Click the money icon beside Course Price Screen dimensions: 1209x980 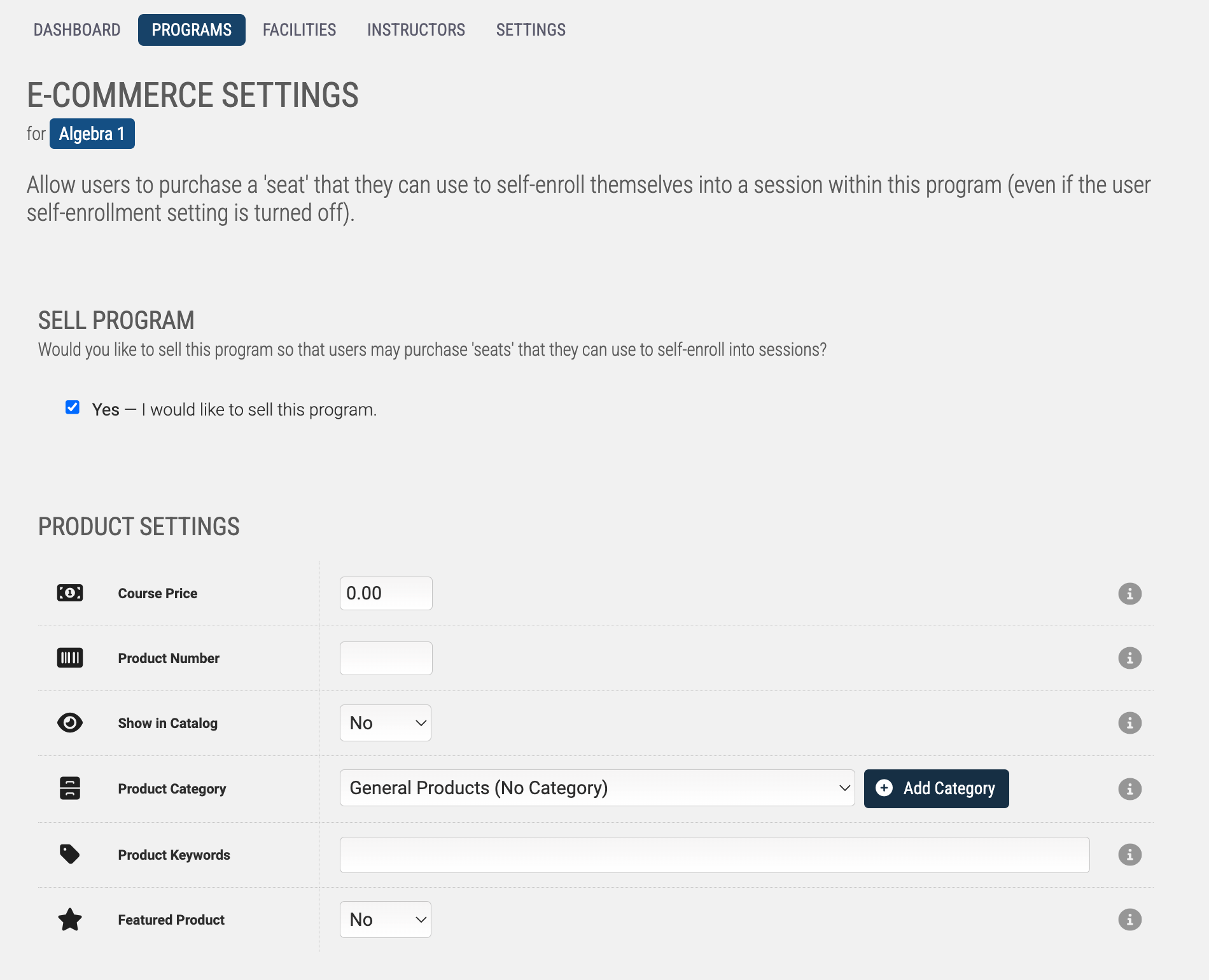click(x=70, y=593)
